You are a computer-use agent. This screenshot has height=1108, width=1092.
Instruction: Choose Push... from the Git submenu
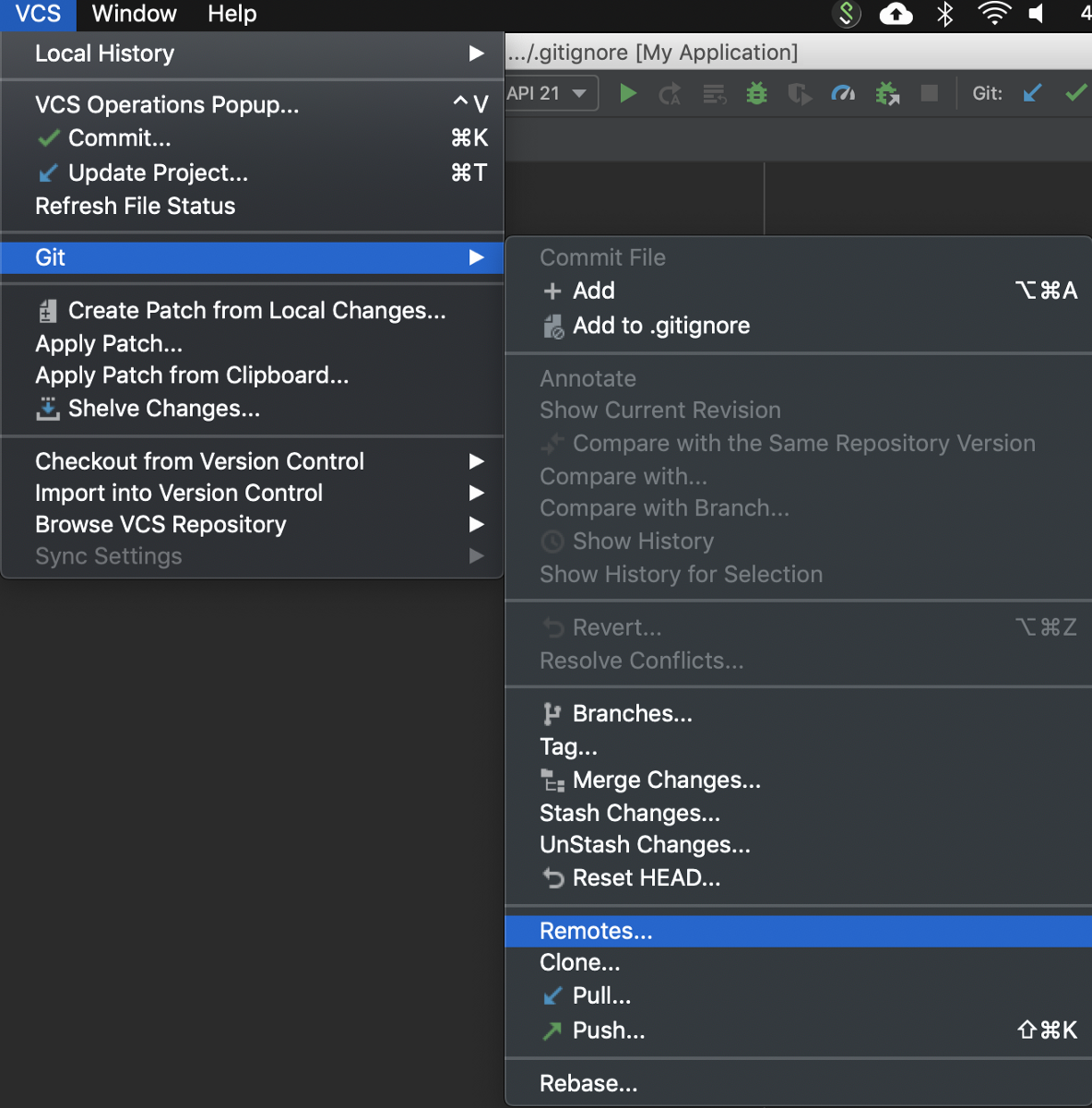[609, 1031]
